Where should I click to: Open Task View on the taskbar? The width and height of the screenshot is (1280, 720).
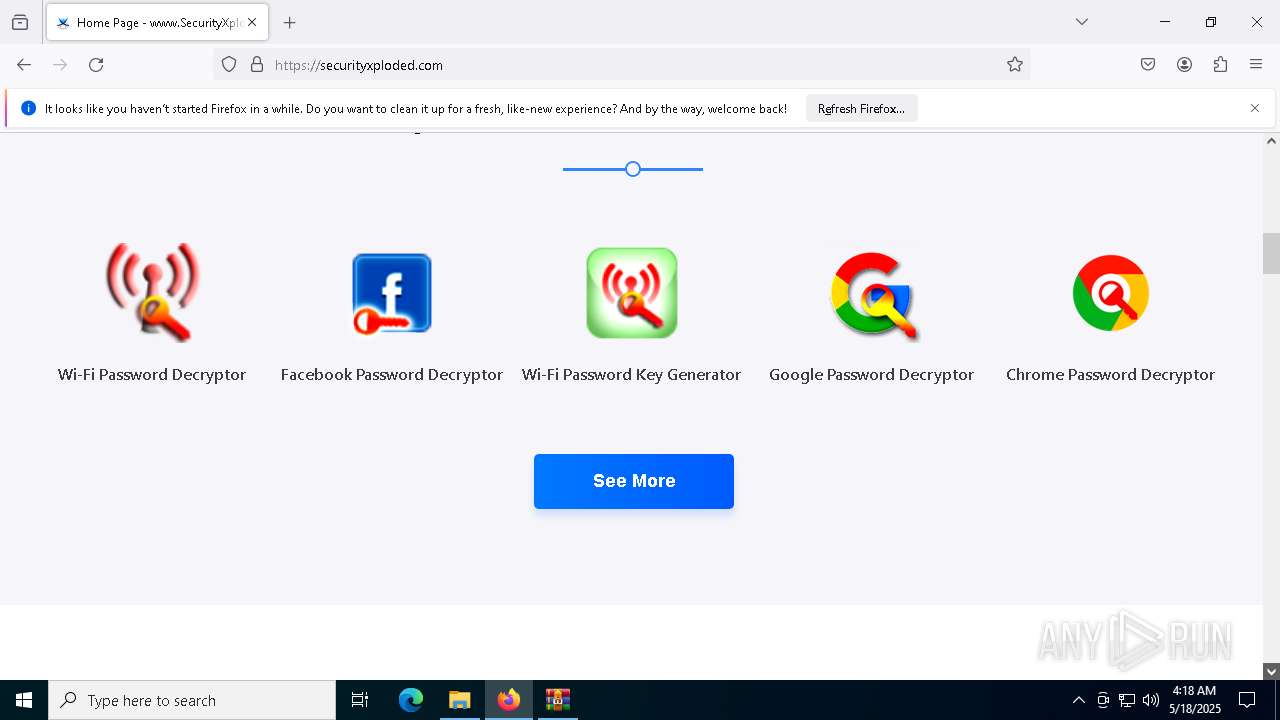tap(360, 700)
